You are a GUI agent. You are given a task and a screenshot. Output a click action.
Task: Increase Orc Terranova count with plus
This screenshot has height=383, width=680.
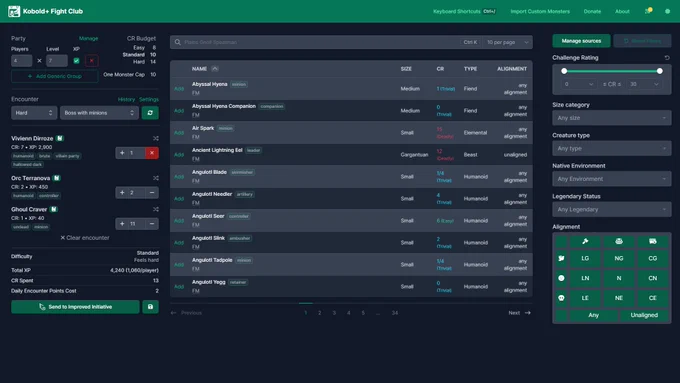(122, 193)
